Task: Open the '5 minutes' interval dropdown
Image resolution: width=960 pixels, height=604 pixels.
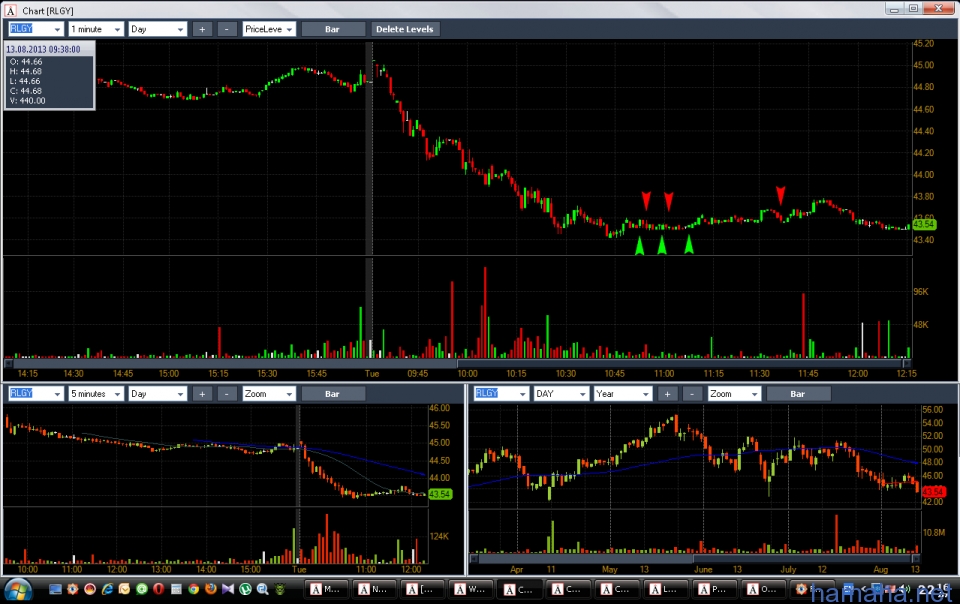Action: [x=117, y=394]
